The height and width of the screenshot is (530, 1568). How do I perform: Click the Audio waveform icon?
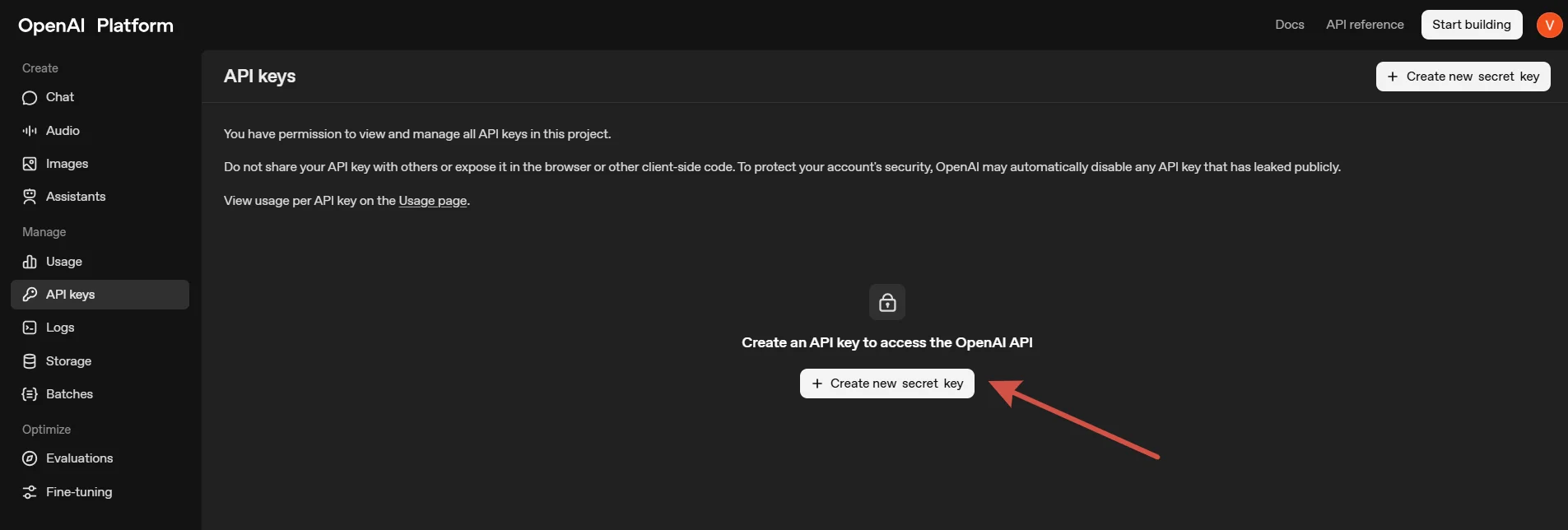click(30, 131)
